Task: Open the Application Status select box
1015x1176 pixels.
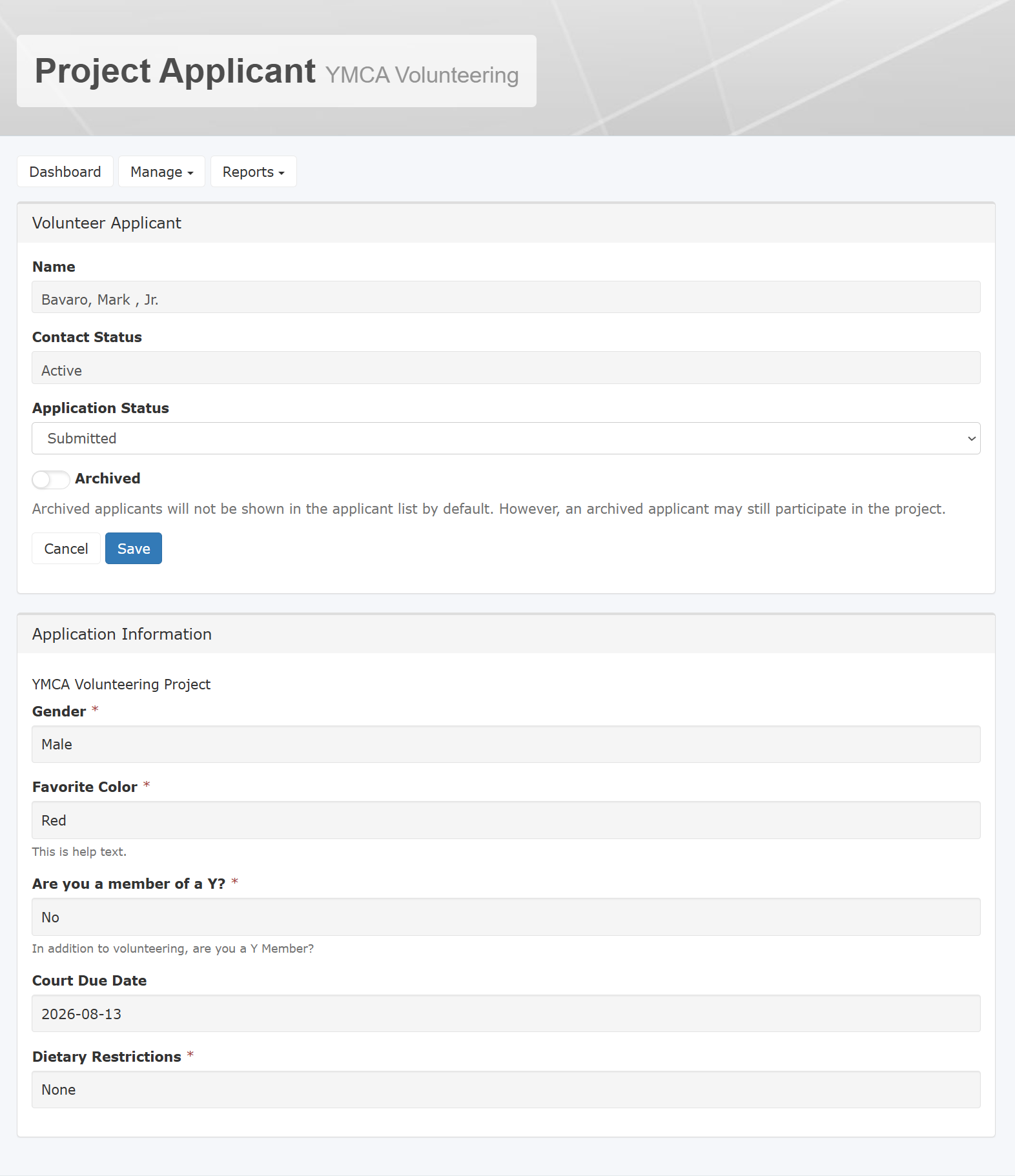Action: (x=506, y=438)
